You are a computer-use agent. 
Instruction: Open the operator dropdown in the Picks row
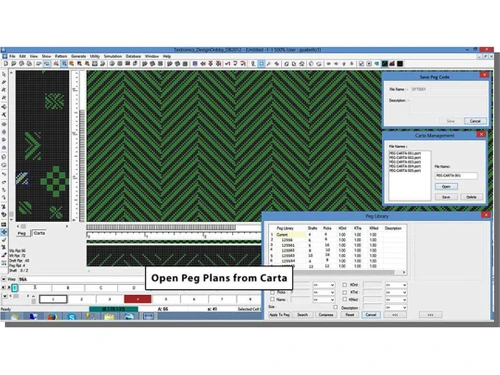pyautogui.click(x=324, y=292)
